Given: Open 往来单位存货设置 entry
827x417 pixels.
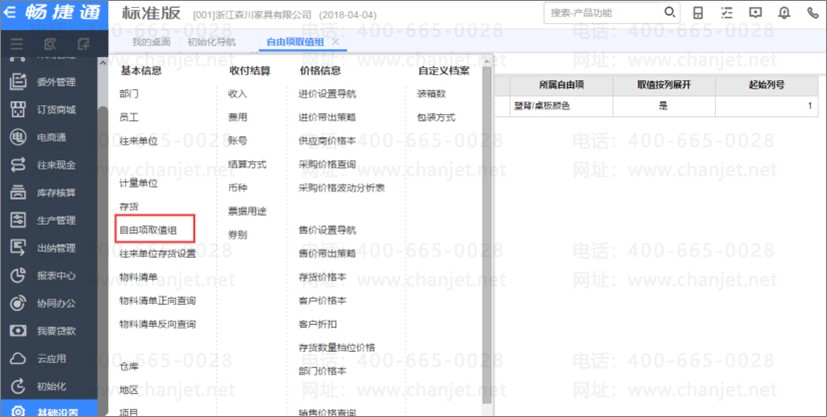Looking at the screenshot, I should [158, 254].
